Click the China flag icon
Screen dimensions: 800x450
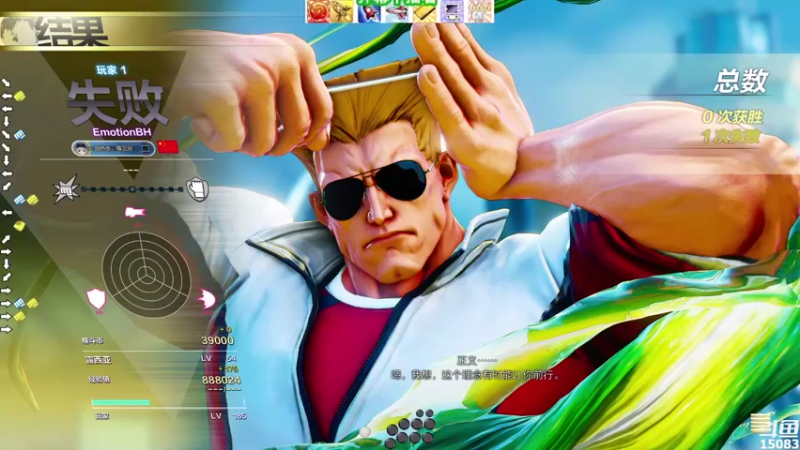coord(168,147)
